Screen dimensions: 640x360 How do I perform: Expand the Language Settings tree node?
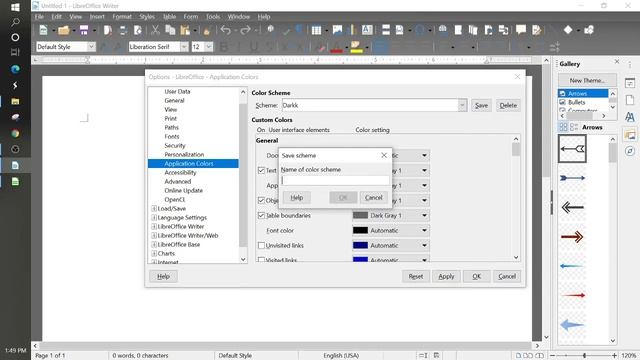pyautogui.click(x=154, y=218)
